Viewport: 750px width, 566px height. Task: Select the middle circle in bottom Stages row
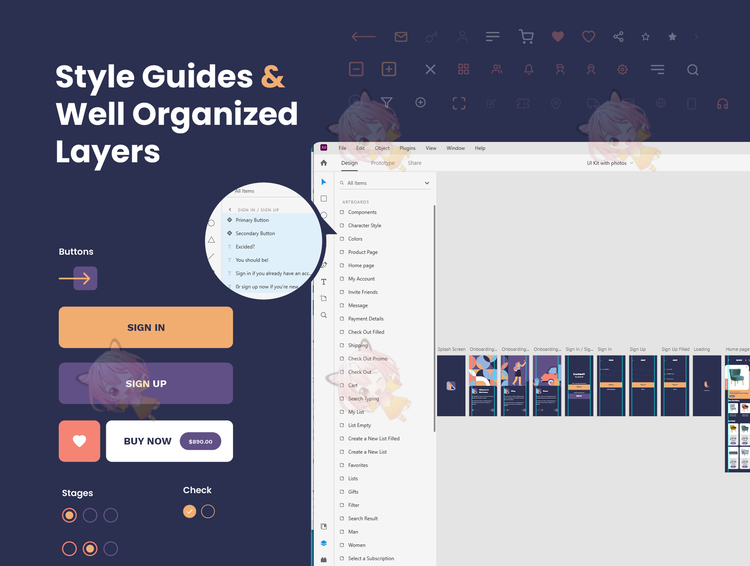90,548
